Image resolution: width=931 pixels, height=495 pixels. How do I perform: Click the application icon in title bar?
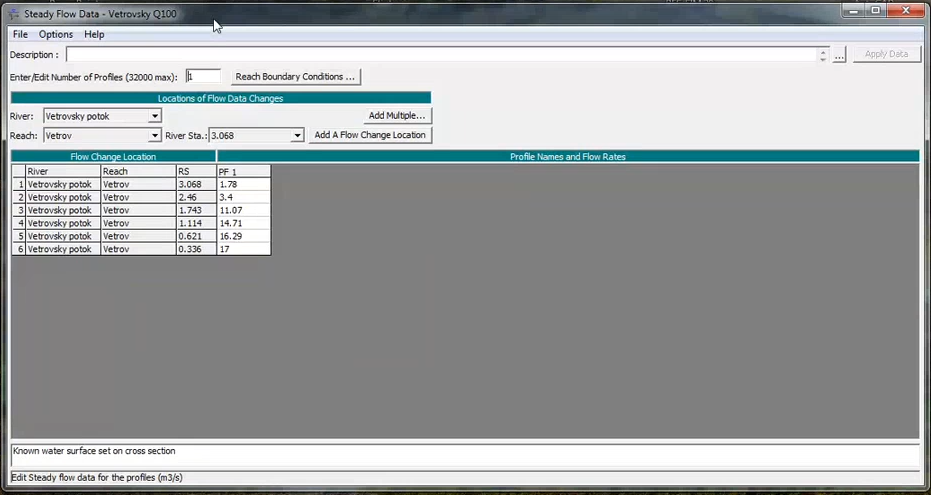(12, 10)
